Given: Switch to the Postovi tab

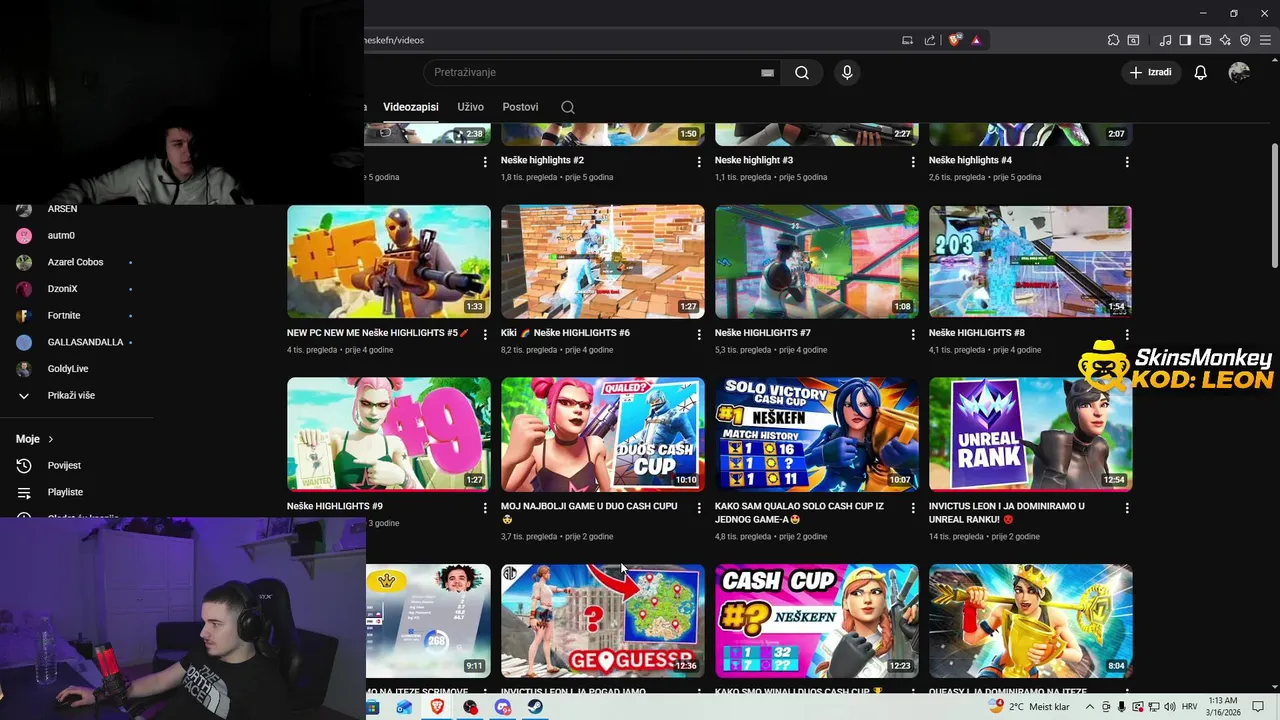Looking at the screenshot, I should [x=520, y=107].
